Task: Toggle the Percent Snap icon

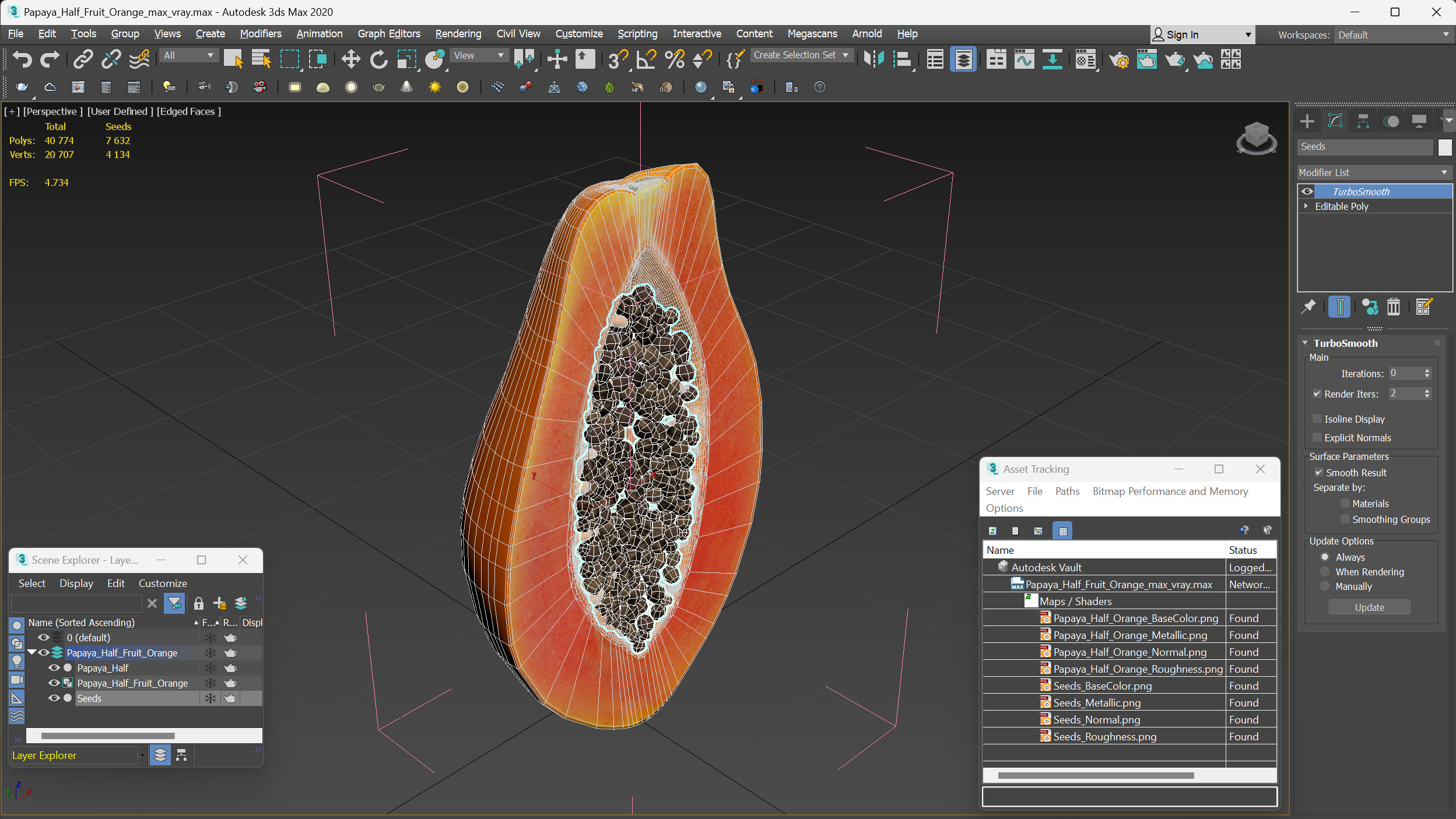Action: pyautogui.click(x=675, y=59)
